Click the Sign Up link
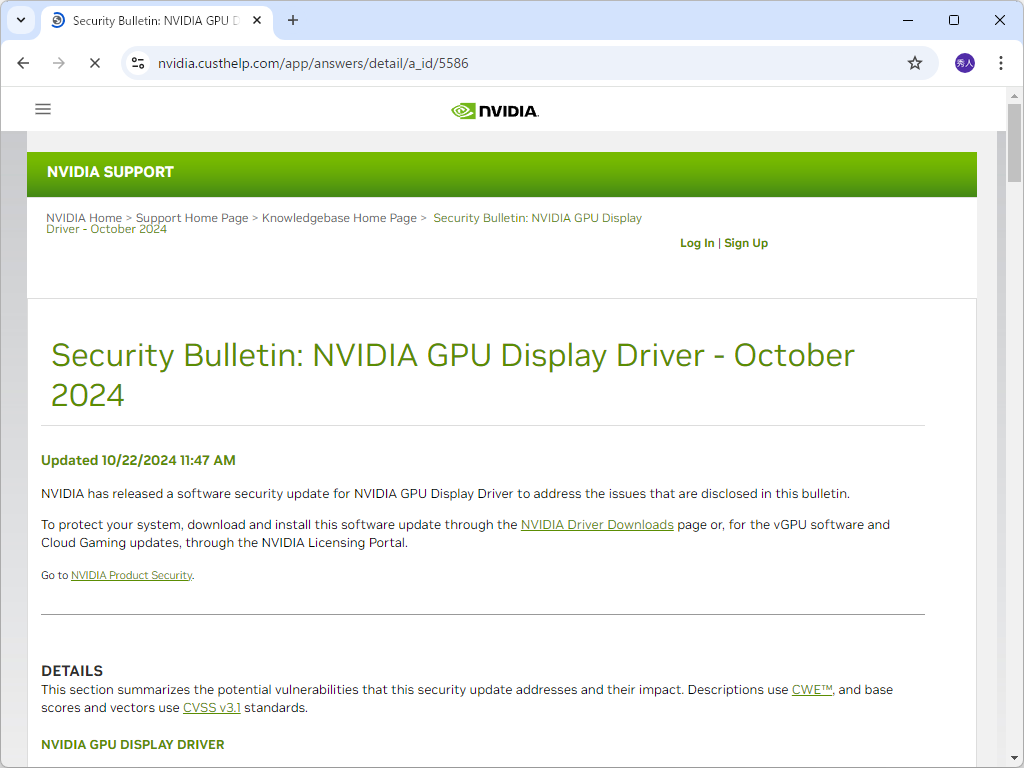This screenshot has width=1024, height=768. pyautogui.click(x=746, y=243)
